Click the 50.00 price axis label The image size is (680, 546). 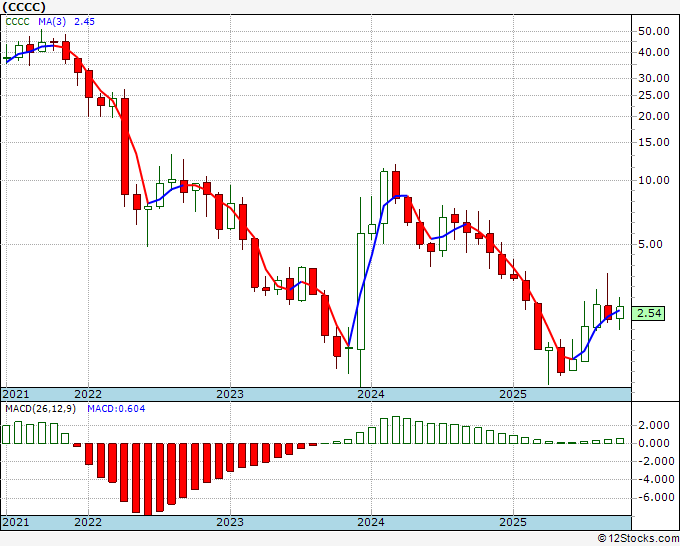click(x=654, y=31)
